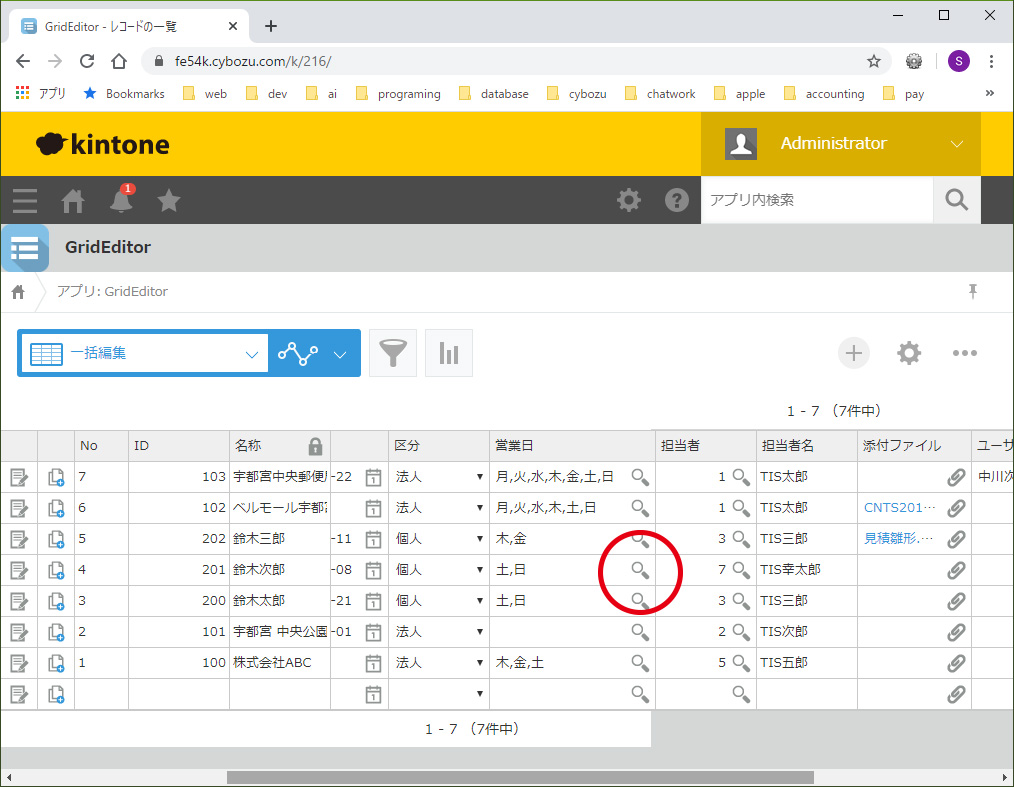
Task: Open the kintone home icon in header
Action: coord(73,201)
